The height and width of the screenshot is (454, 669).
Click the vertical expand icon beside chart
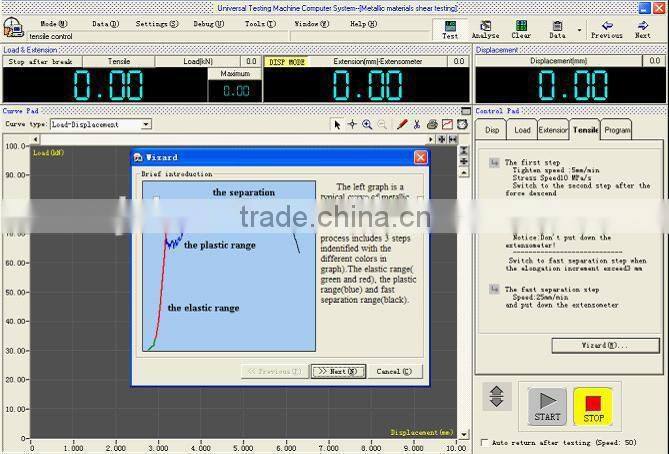coord(464,161)
